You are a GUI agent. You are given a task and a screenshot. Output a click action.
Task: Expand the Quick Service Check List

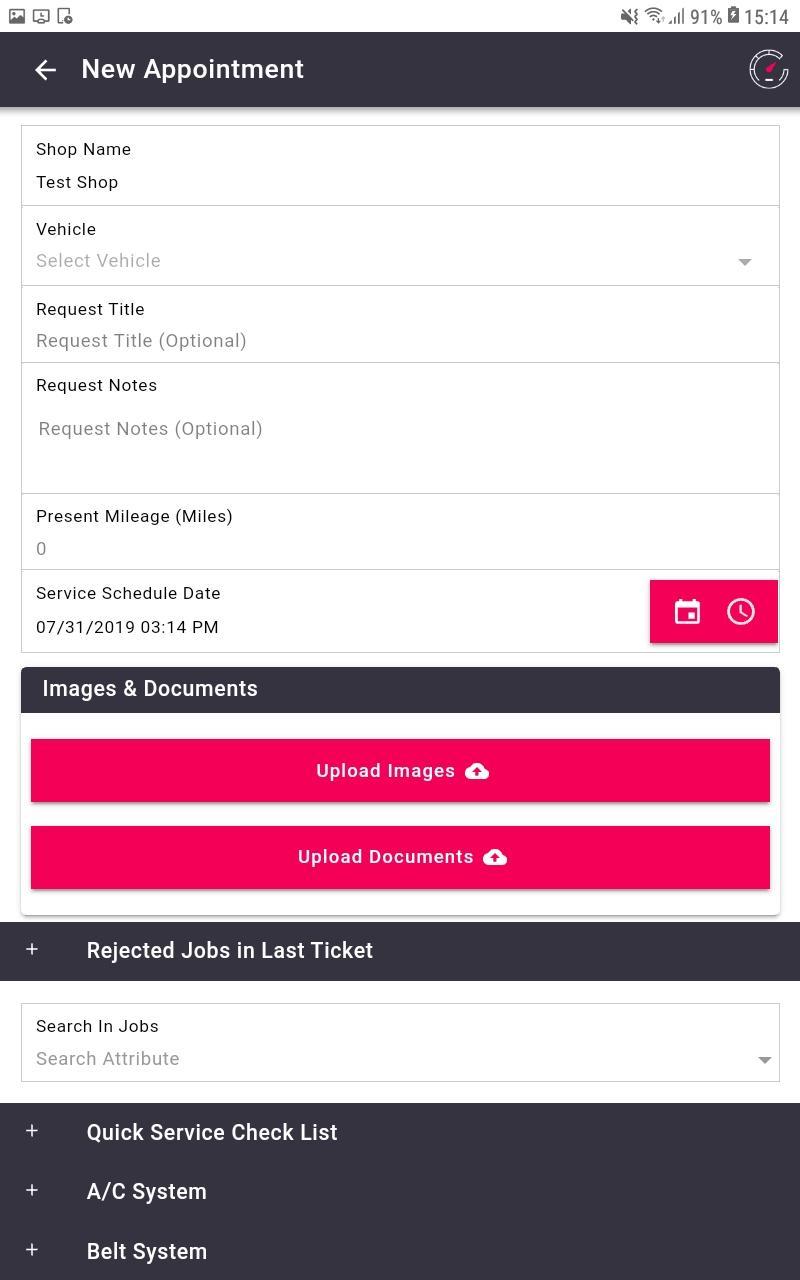coord(400,1132)
